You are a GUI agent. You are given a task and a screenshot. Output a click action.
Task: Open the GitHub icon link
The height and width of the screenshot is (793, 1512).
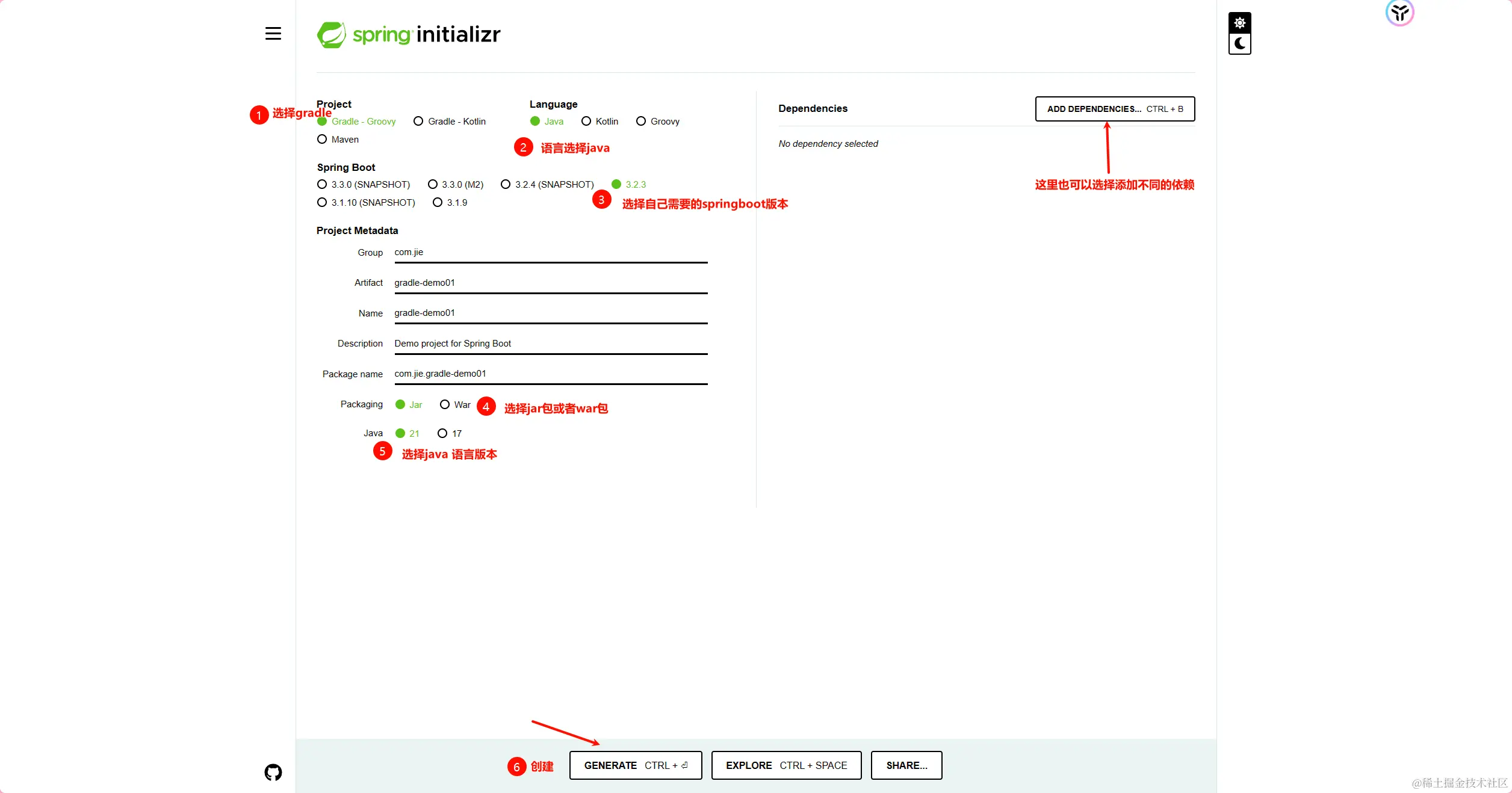pyautogui.click(x=273, y=772)
